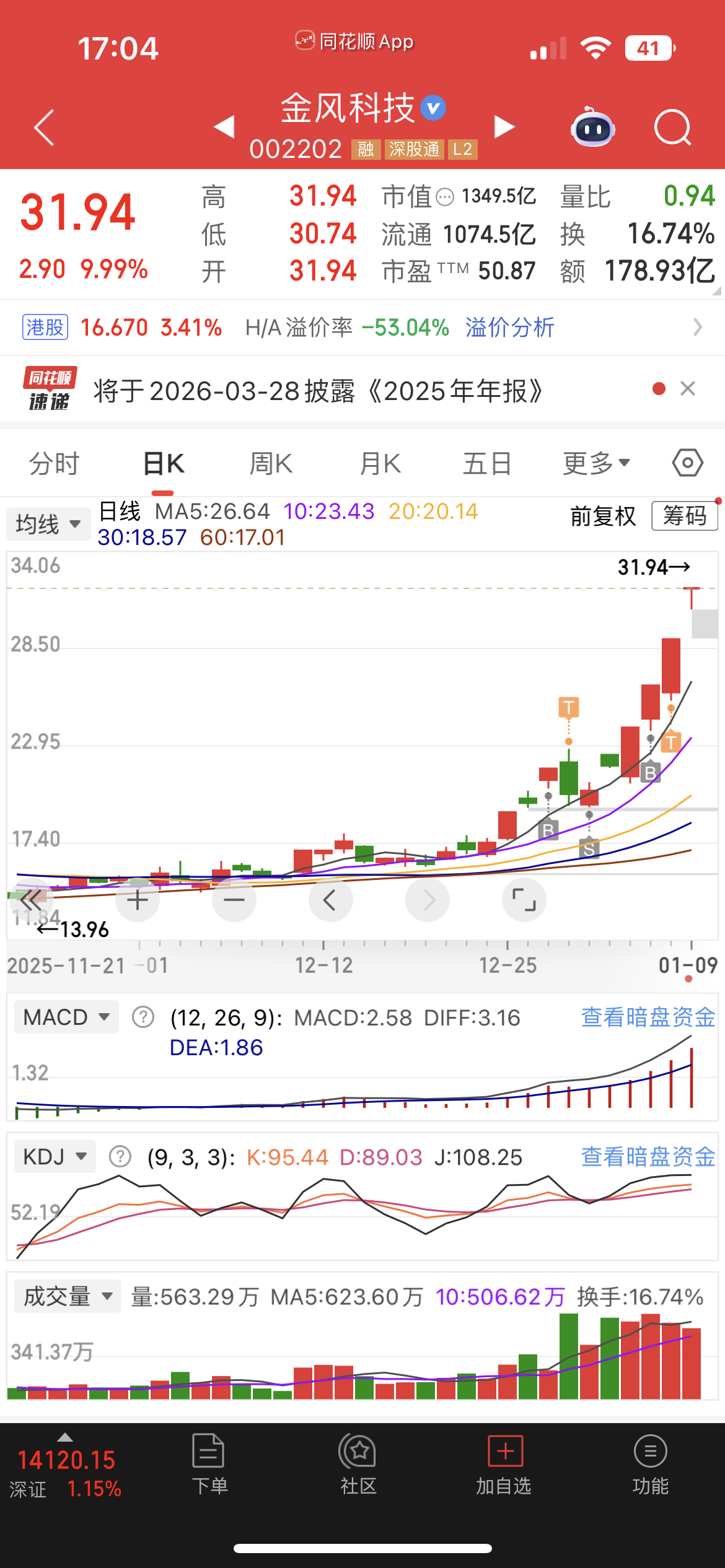The image size is (725, 1568).
Task: Expand the quote details corner triangle
Action: (x=717, y=290)
